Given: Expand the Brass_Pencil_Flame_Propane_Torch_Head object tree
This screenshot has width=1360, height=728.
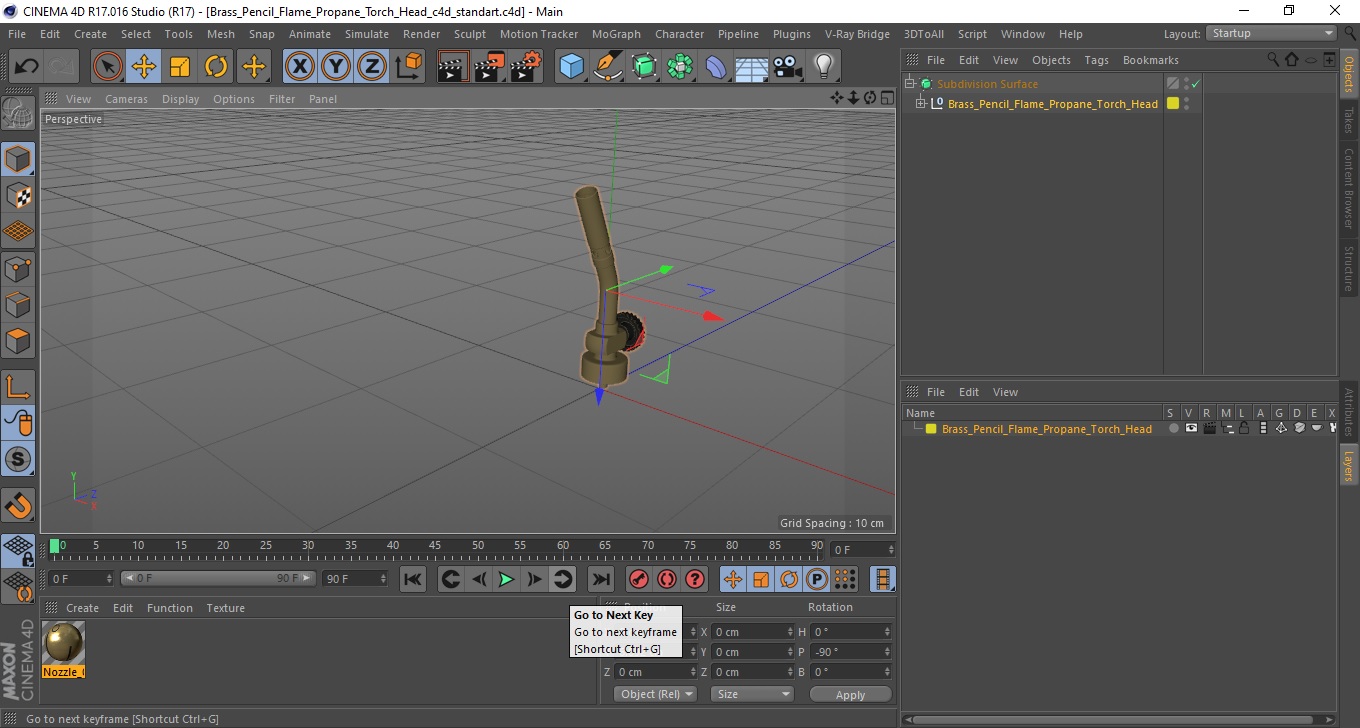Looking at the screenshot, I should [921, 103].
